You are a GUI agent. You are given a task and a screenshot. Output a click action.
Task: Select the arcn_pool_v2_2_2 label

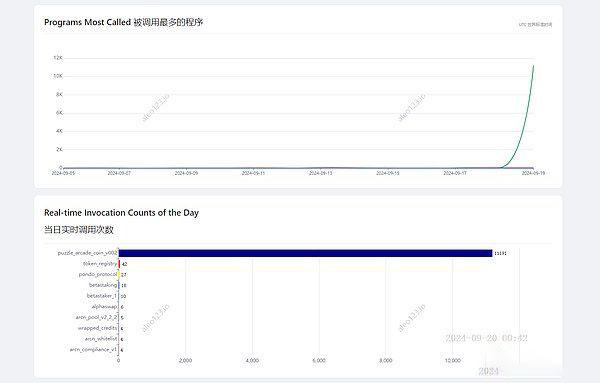(x=96, y=317)
